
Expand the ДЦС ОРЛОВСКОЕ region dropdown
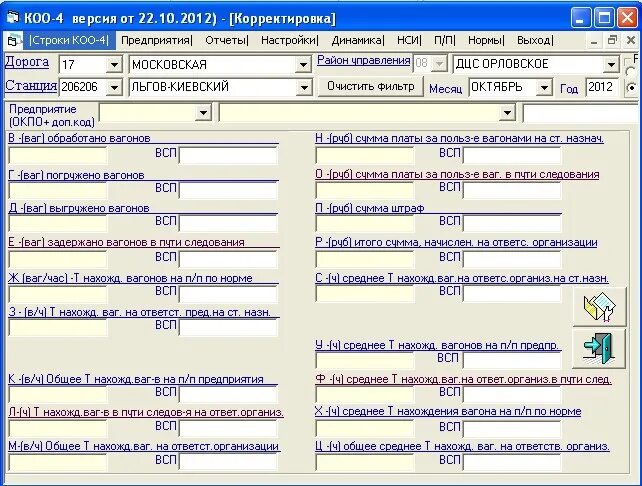tap(611, 64)
